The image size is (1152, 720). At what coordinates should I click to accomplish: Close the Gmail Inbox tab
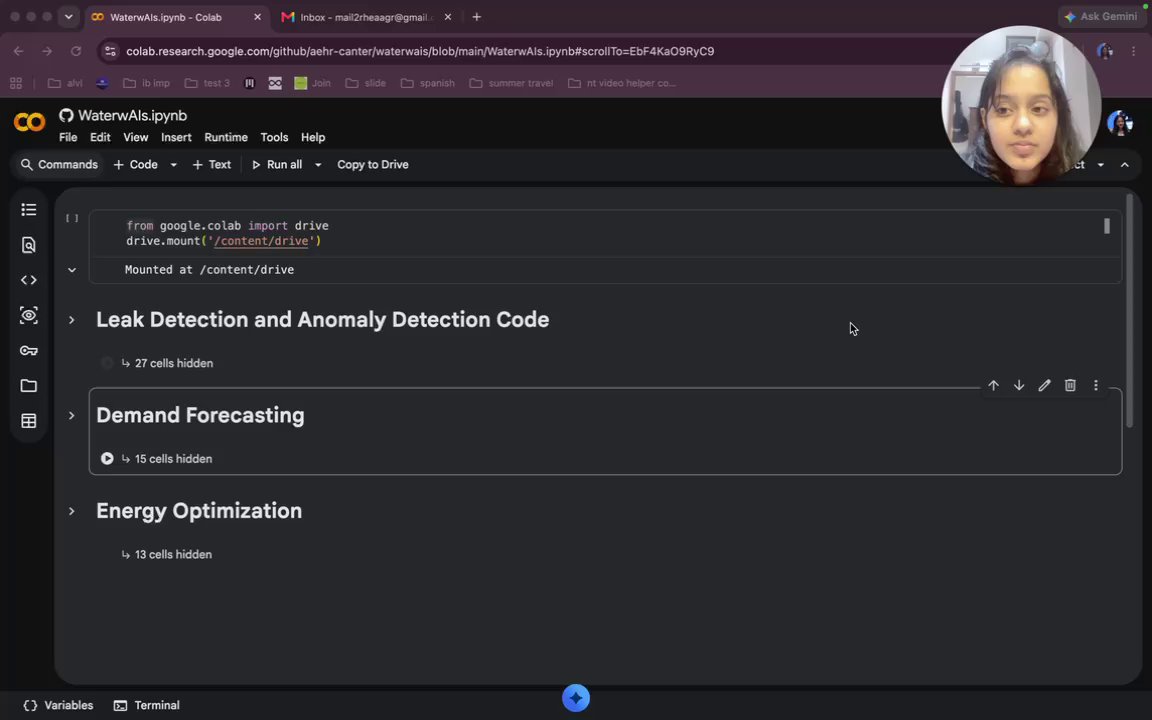coord(448,17)
